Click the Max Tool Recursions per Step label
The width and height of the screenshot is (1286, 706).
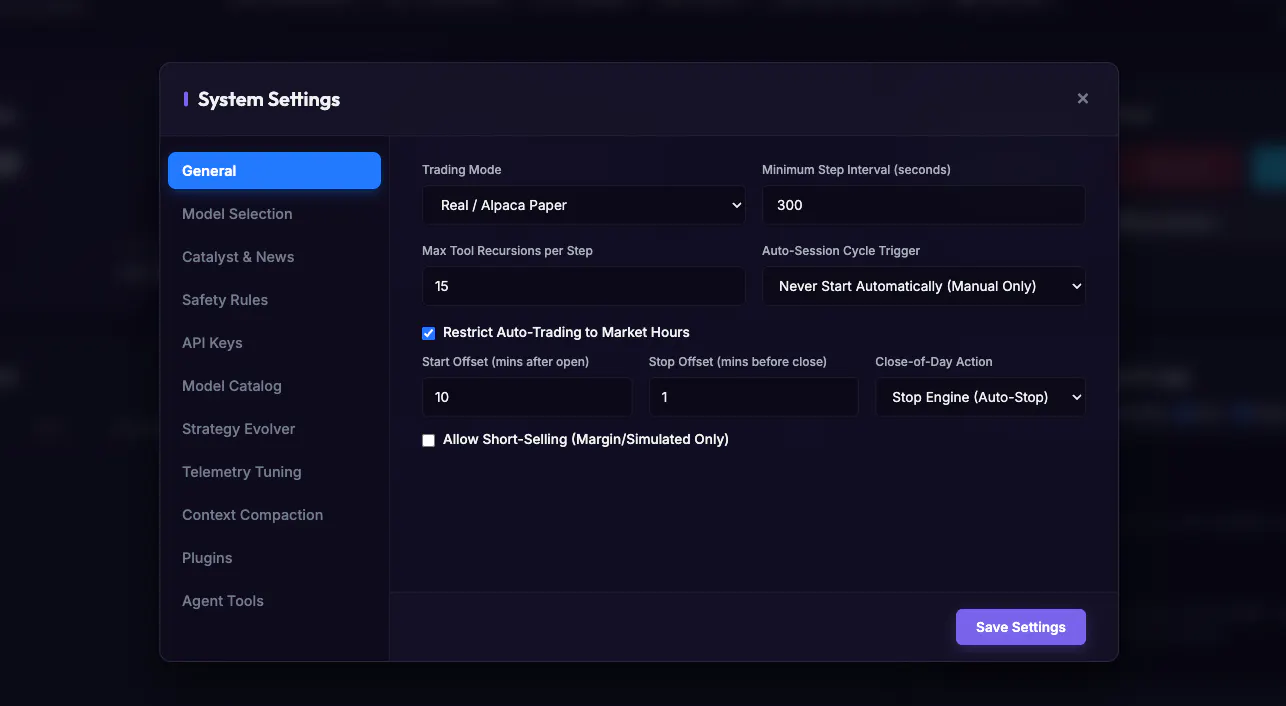click(x=507, y=250)
